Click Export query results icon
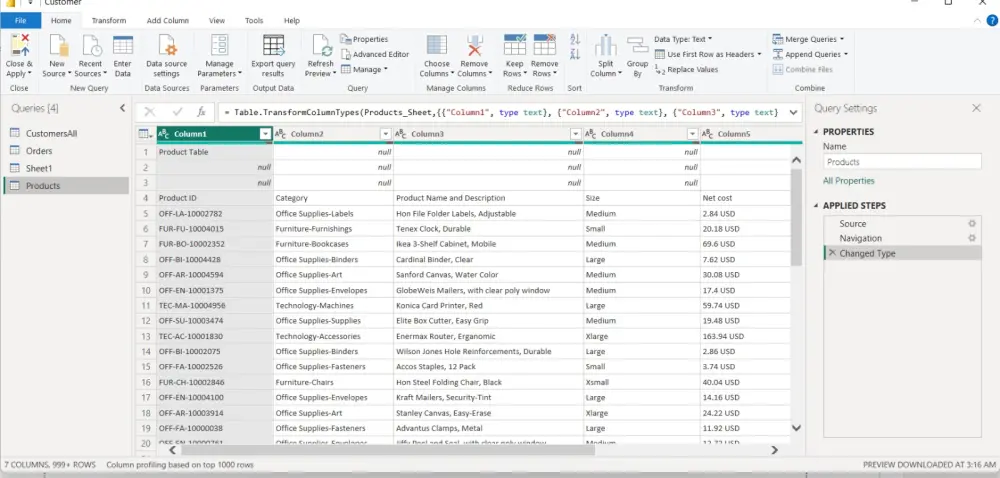Viewport: 1000px width, 478px height. point(273,47)
